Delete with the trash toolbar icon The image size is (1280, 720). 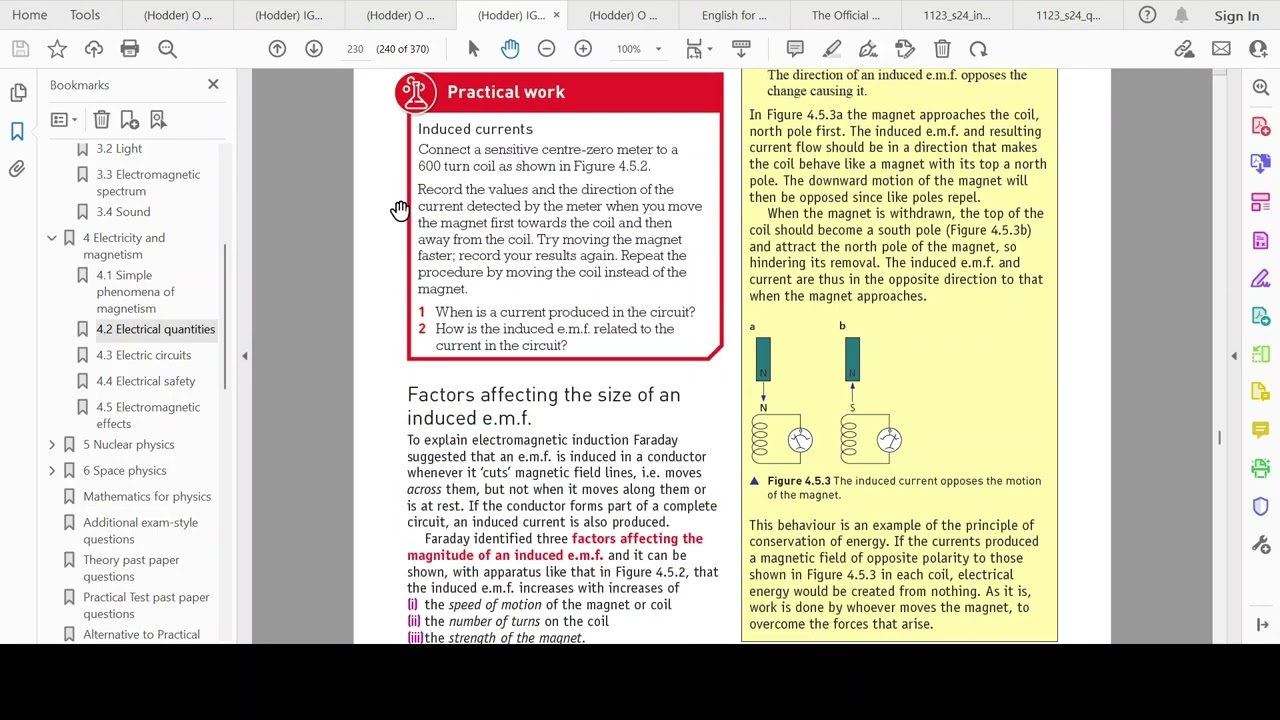coord(942,49)
